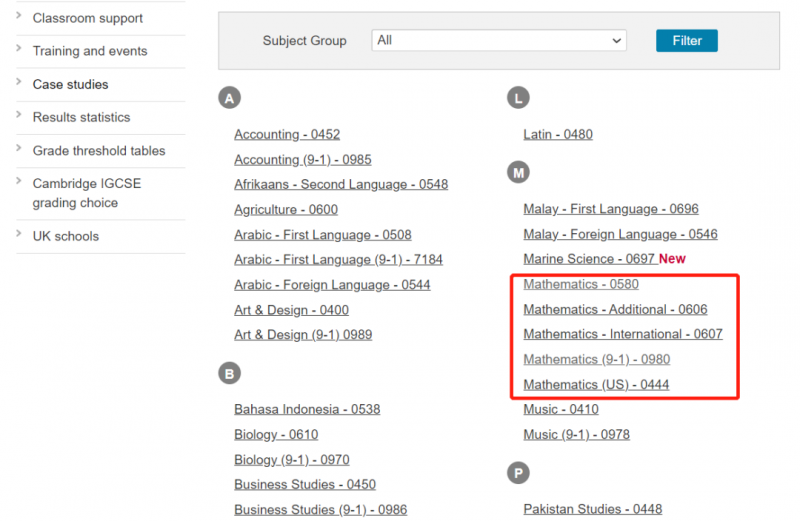Click the letter P section badge
This screenshot has width=800, height=521.
pos(518,473)
